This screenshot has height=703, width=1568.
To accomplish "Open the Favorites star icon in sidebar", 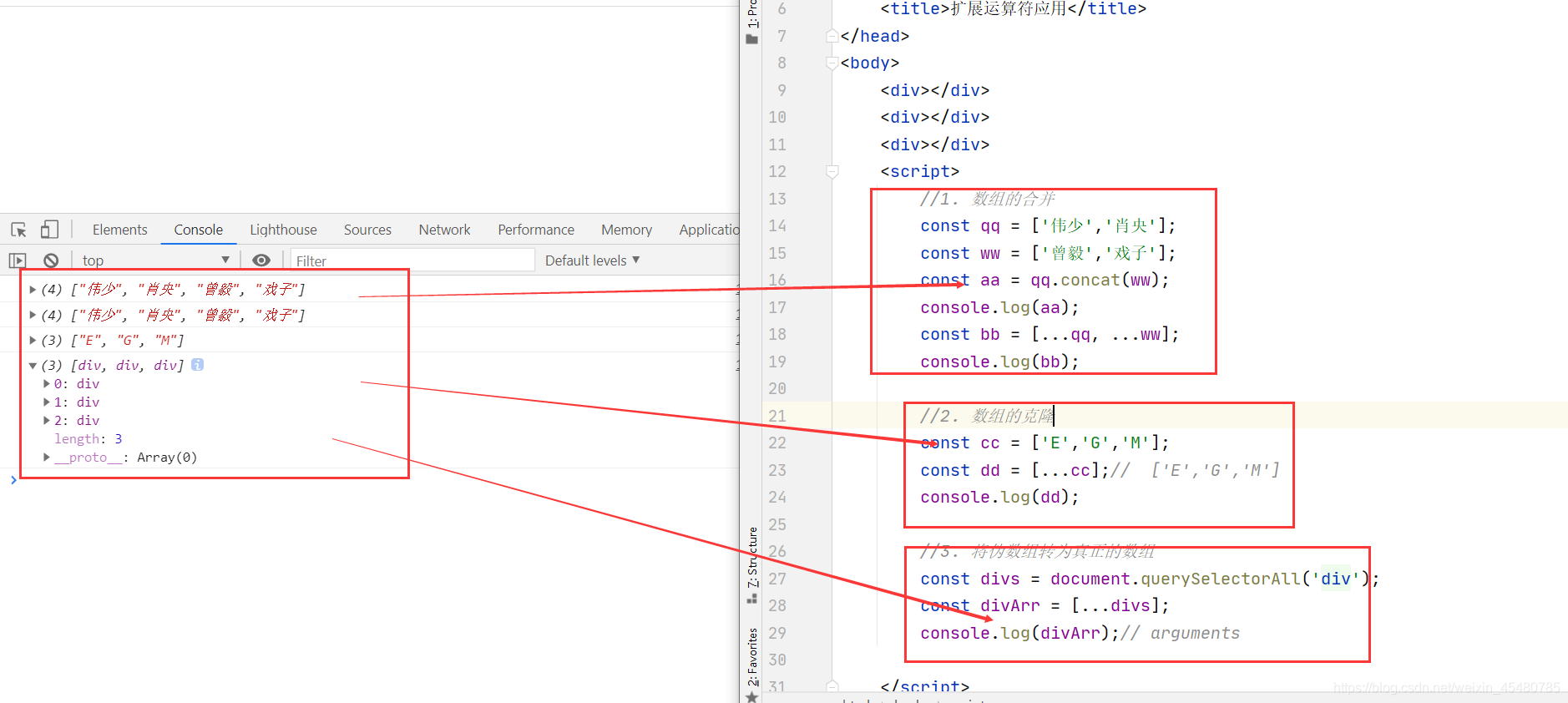I will click(x=751, y=697).
